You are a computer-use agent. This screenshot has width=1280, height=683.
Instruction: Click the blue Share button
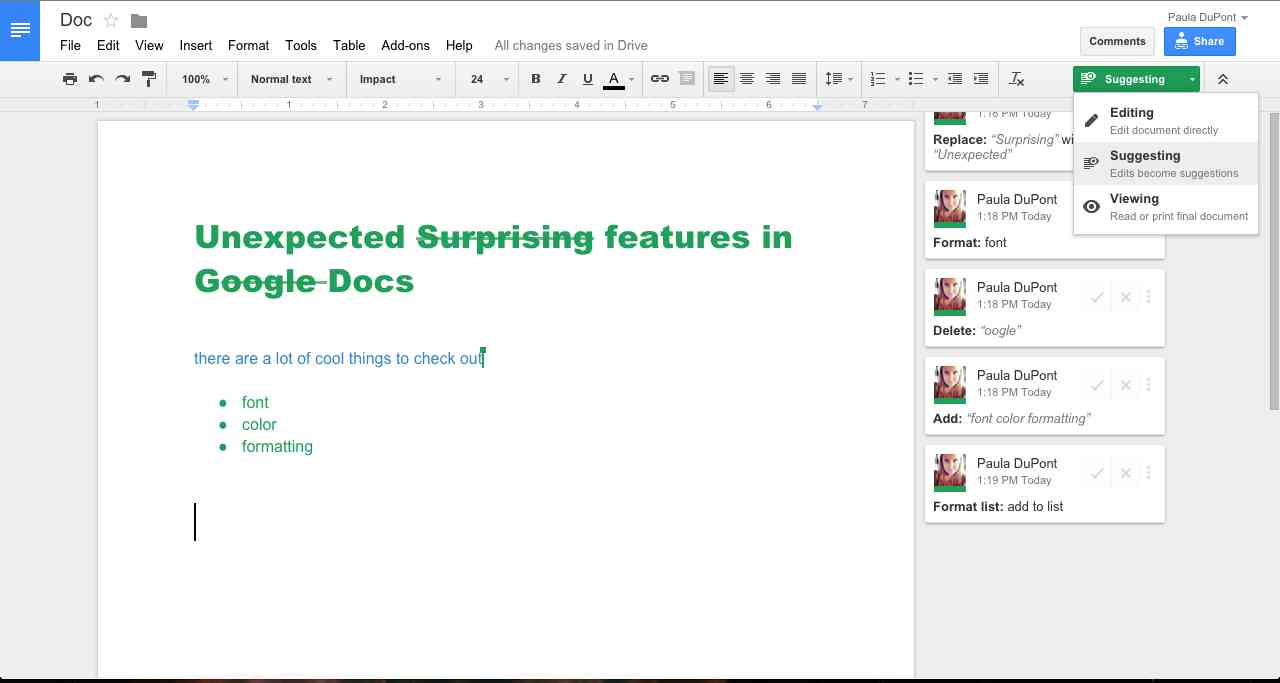1199,41
